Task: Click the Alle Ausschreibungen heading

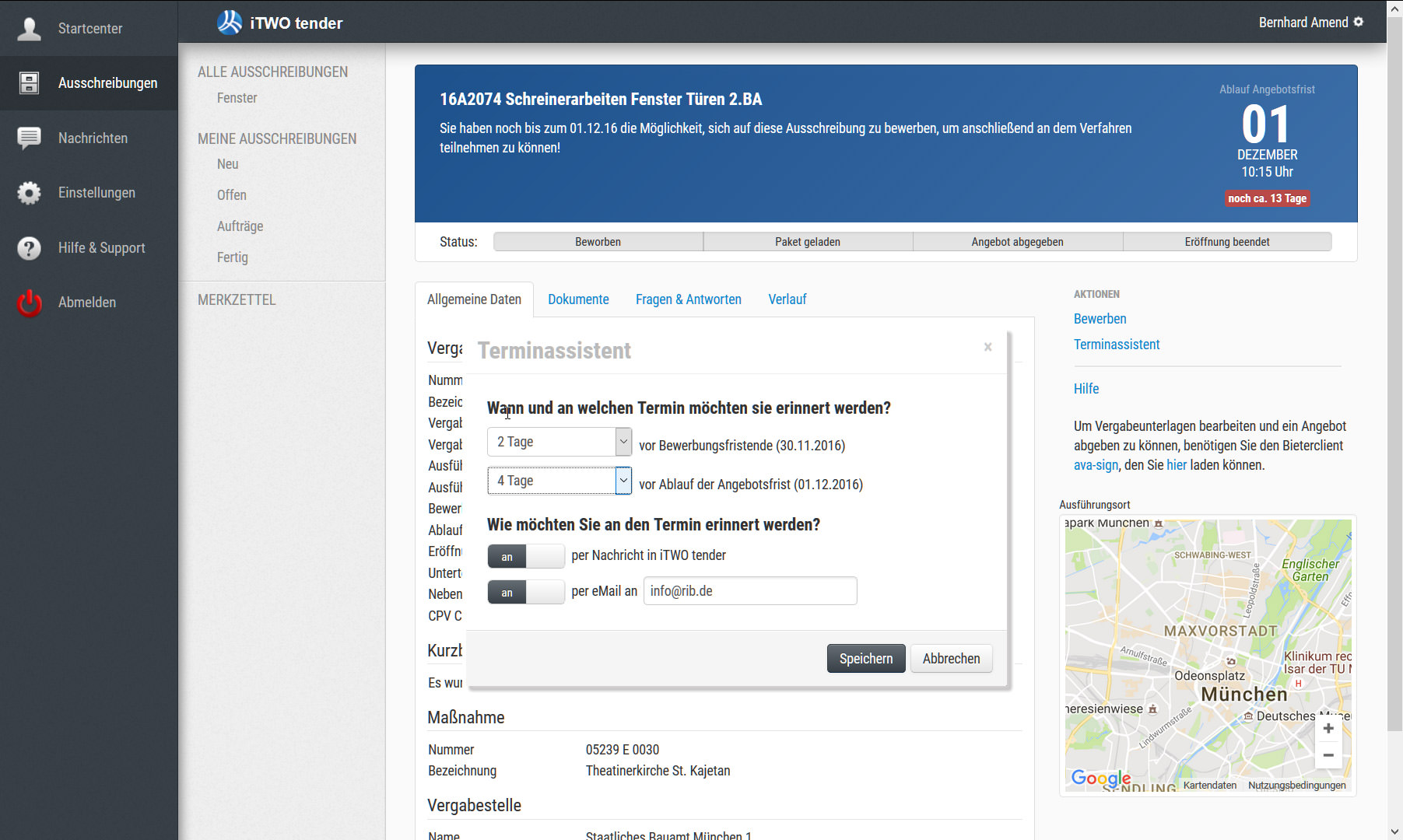Action: [272, 72]
